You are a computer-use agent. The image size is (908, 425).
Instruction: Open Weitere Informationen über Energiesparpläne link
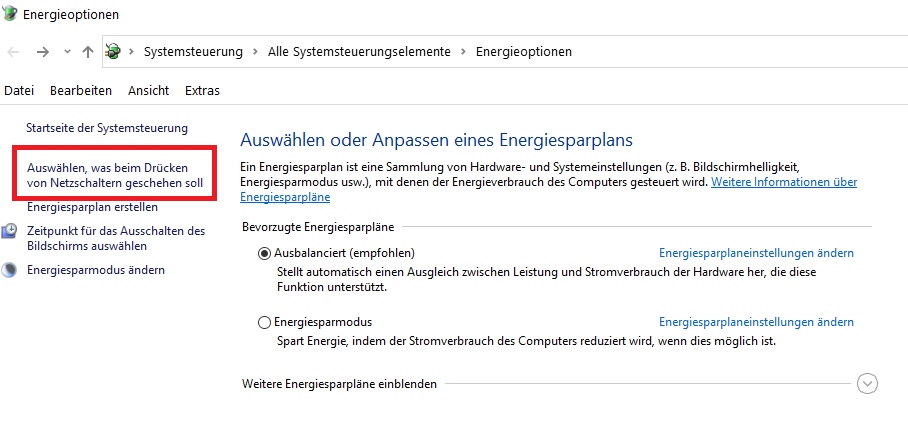(x=783, y=183)
